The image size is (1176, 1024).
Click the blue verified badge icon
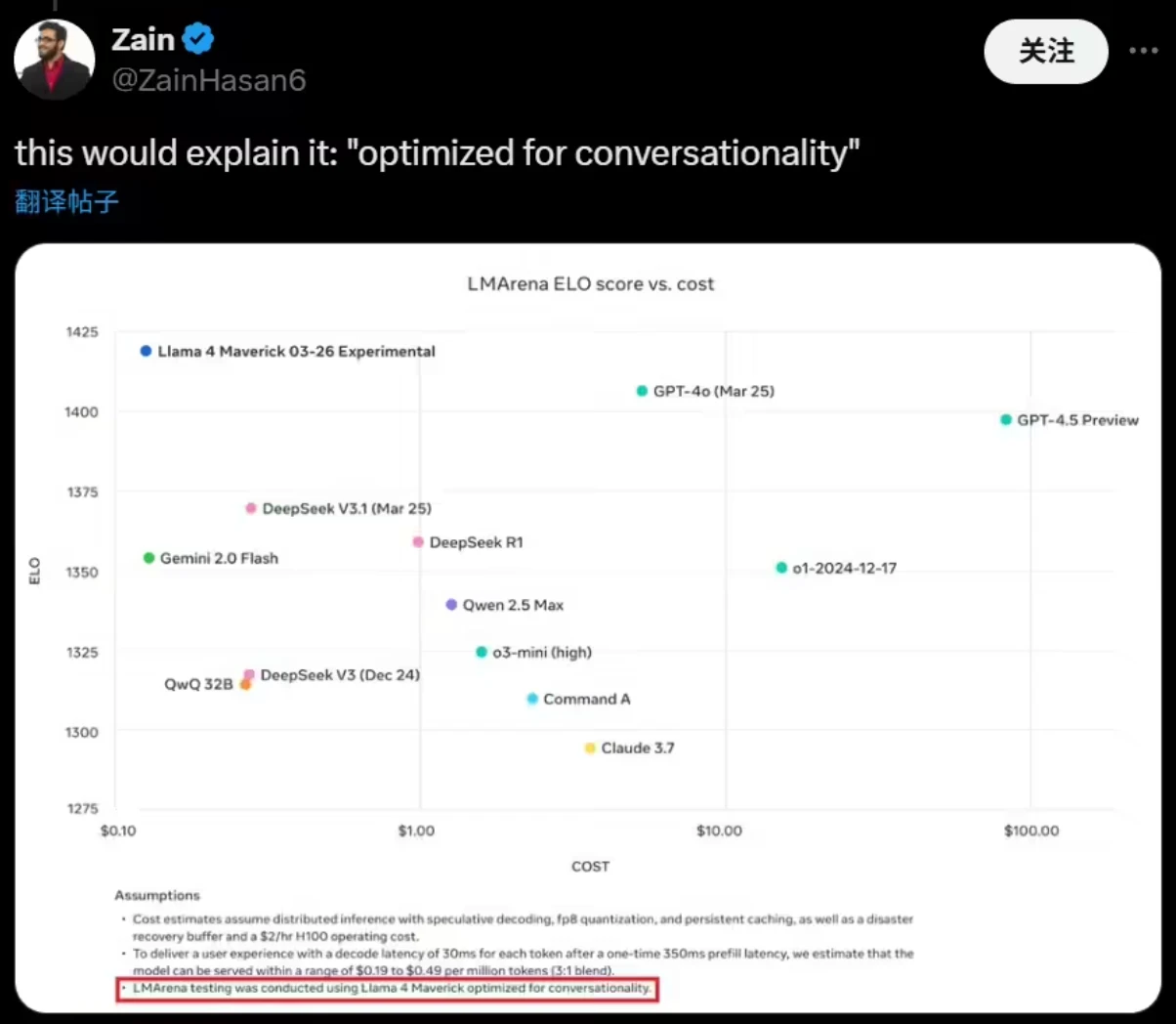pyautogui.click(x=198, y=39)
